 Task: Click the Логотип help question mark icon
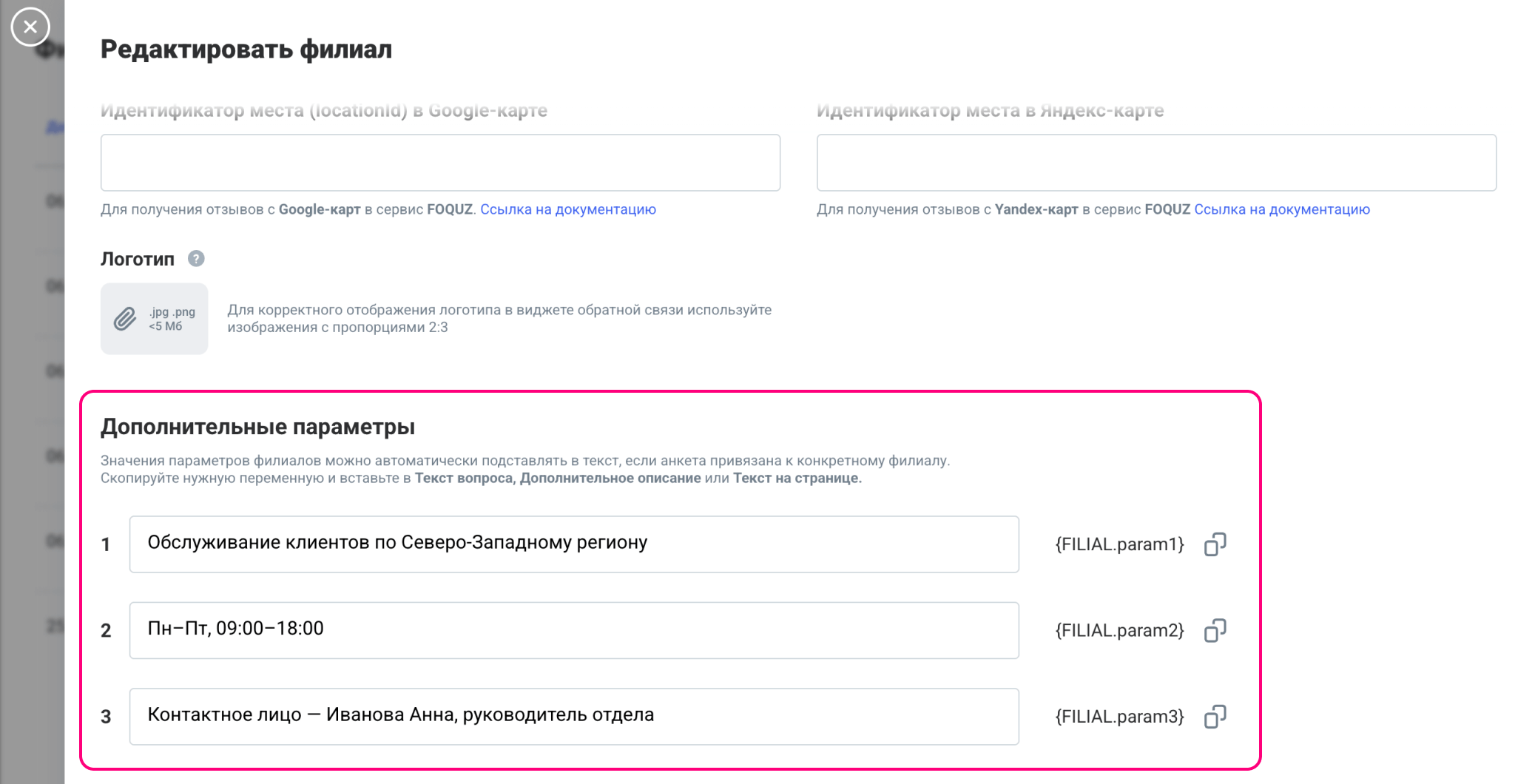tap(196, 259)
